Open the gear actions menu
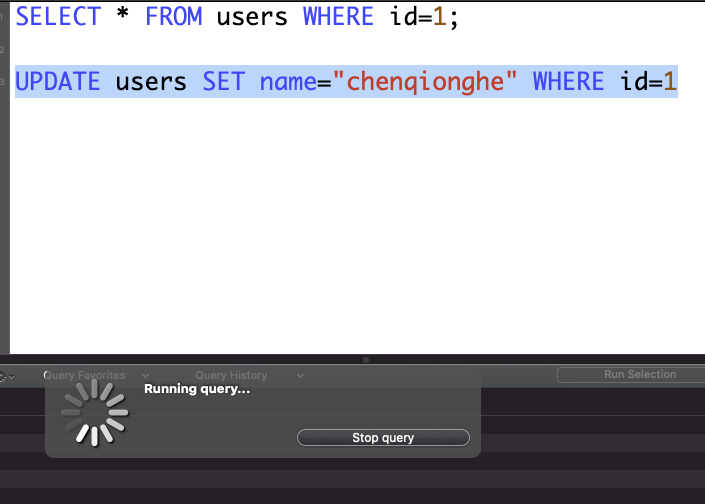Image resolution: width=705 pixels, height=504 pixels. (x=5, y=377)
